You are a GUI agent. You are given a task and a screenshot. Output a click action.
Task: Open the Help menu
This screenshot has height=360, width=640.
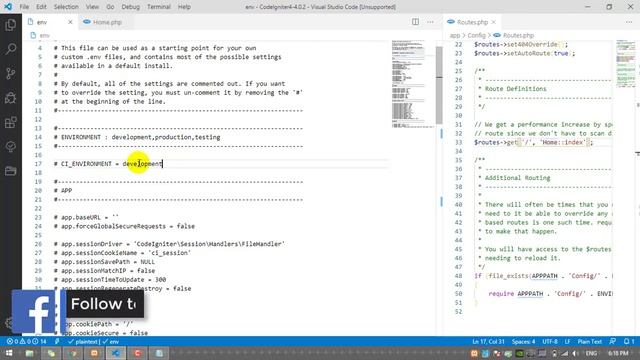click(184, 7)
